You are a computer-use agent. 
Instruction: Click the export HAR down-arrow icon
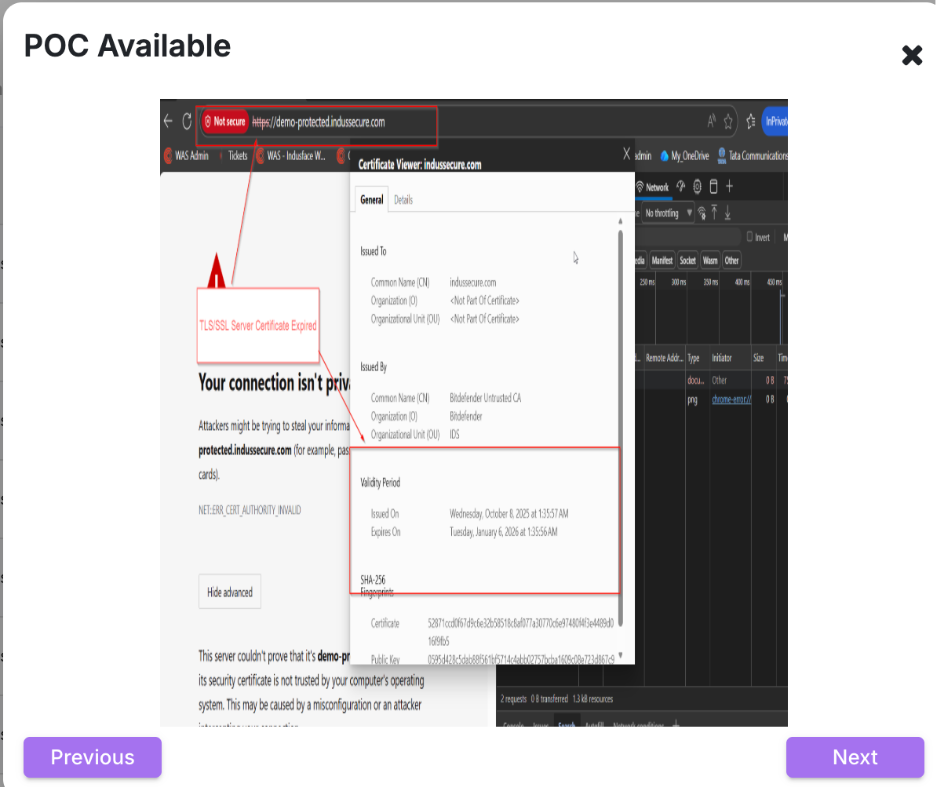tap(728, 213)
